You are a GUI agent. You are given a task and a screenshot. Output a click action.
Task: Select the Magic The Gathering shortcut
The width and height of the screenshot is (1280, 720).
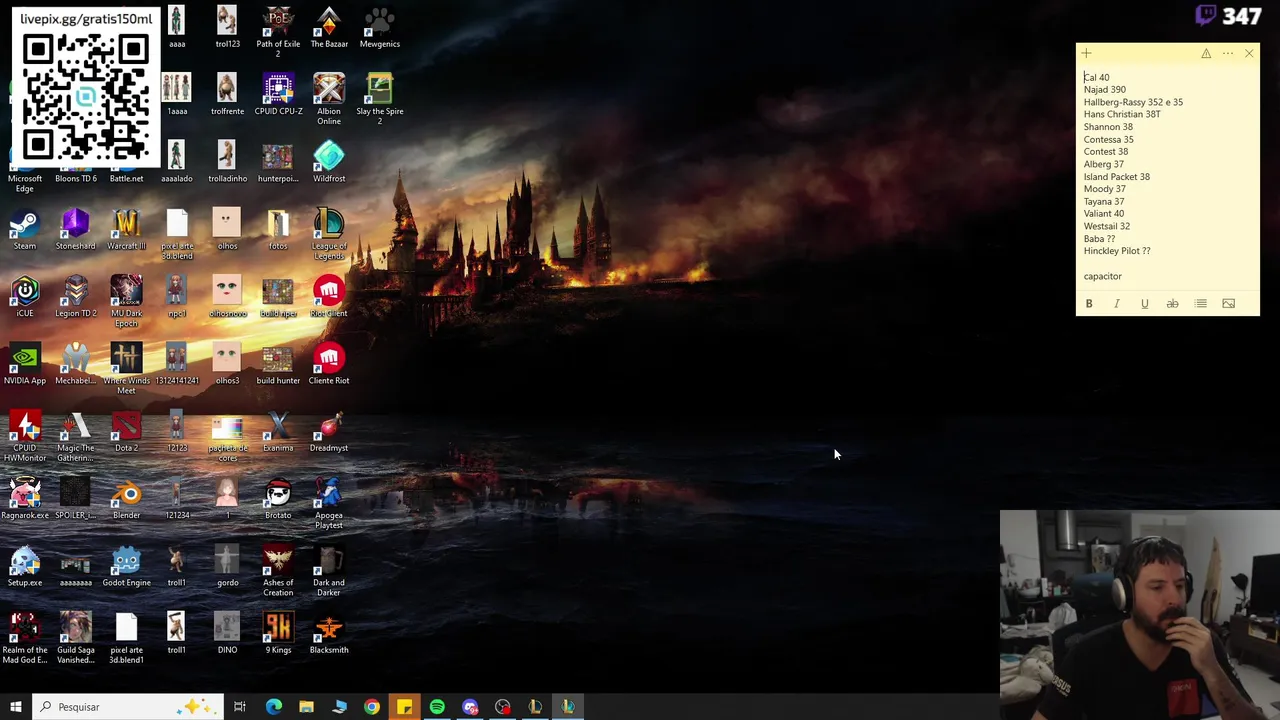coord(75,436)
